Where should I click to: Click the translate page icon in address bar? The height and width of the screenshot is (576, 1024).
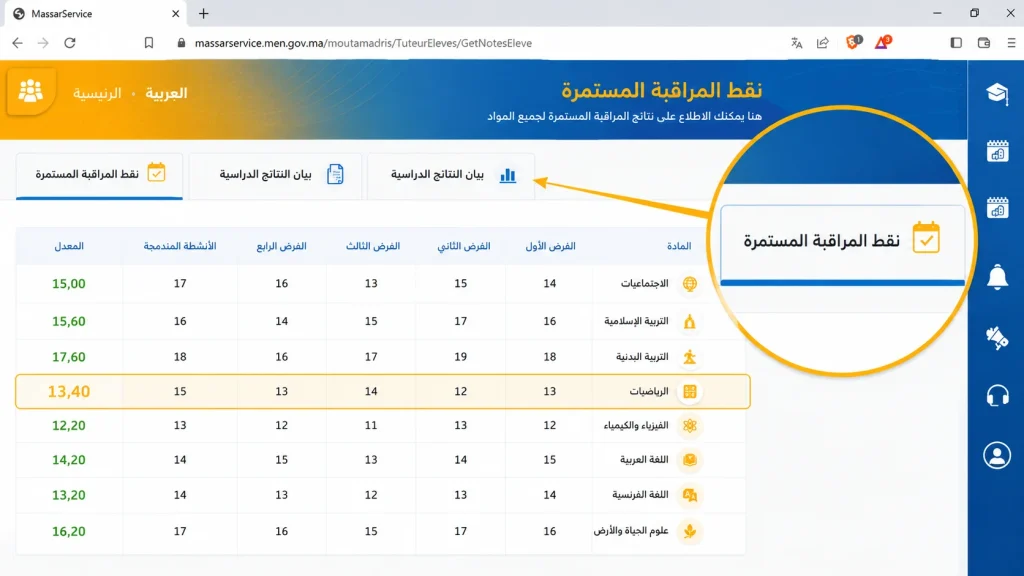pos(796,43)
